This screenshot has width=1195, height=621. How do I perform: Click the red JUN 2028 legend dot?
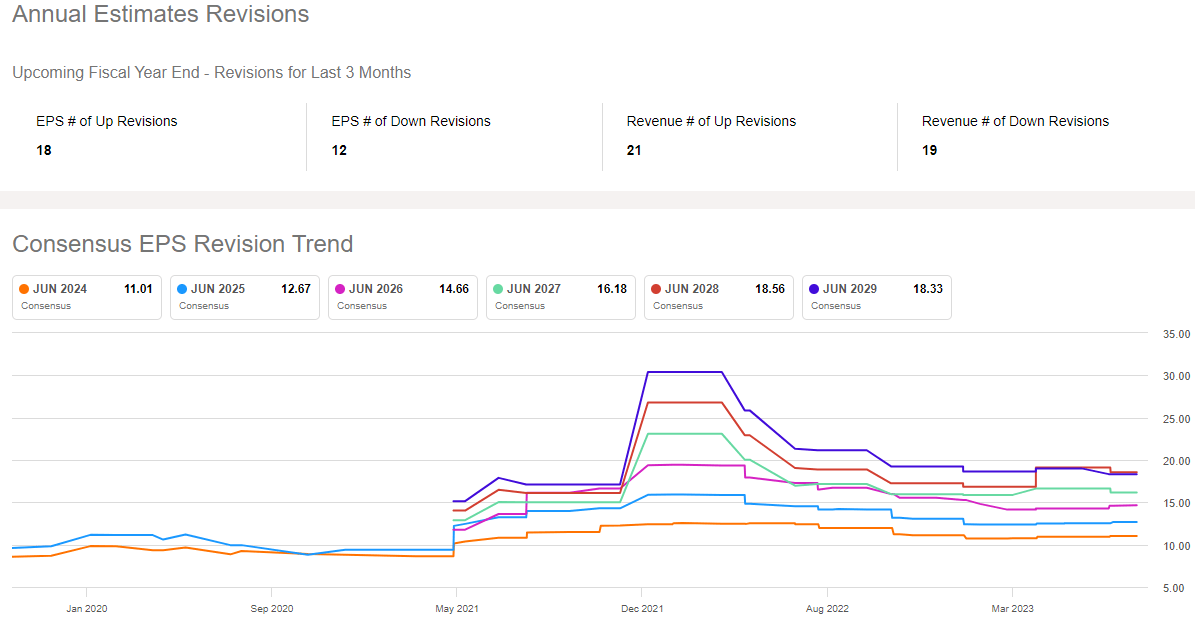click(x=656, y=289)
